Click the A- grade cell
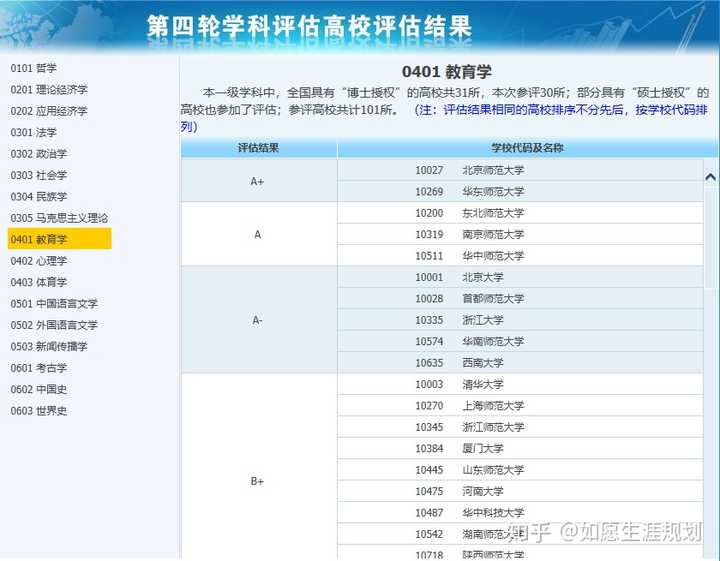The image size is (720, 561). click(x=259, y=320)
